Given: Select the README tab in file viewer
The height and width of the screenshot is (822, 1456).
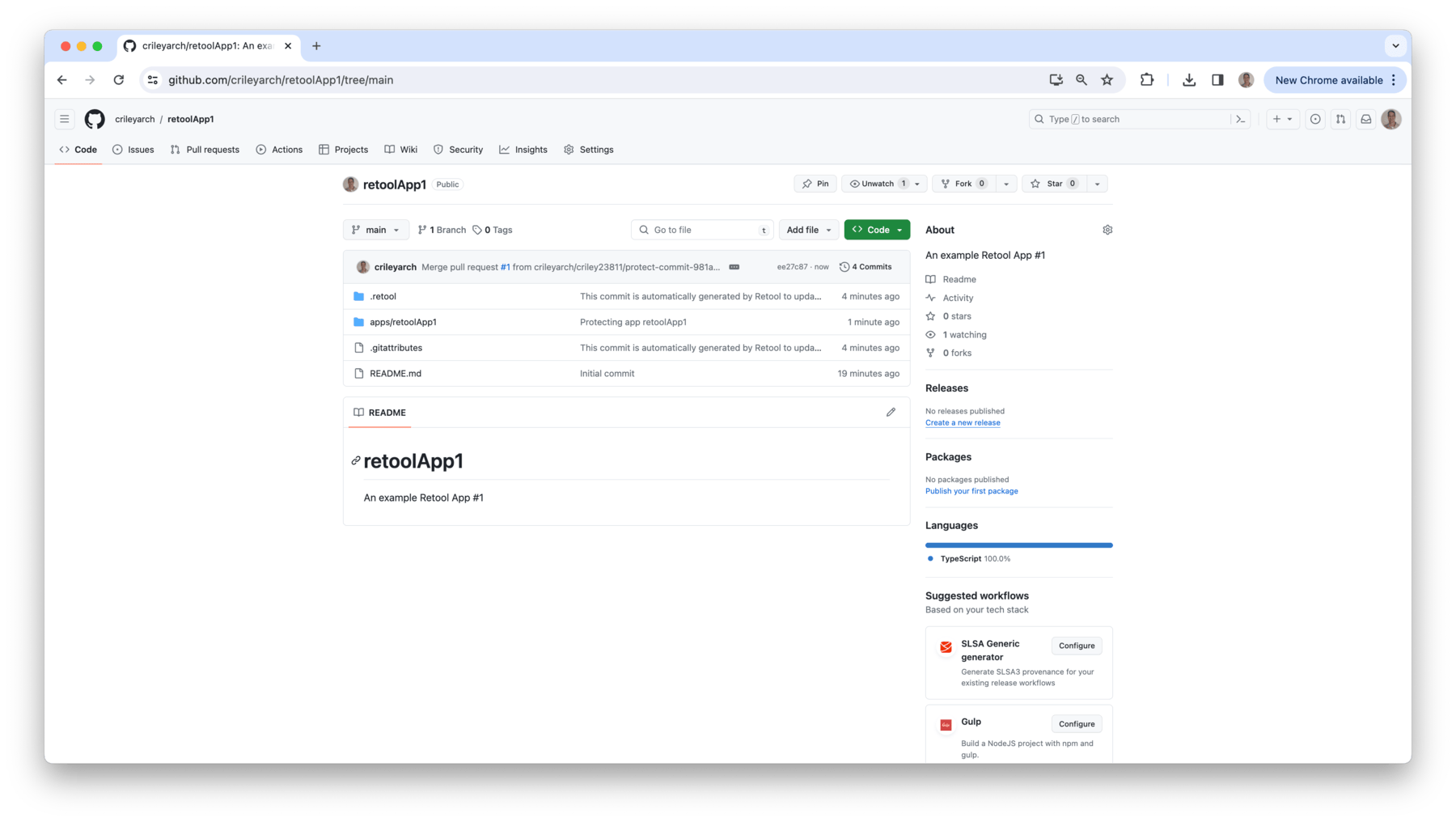Looking at the screenshot, I should point(379,413).
